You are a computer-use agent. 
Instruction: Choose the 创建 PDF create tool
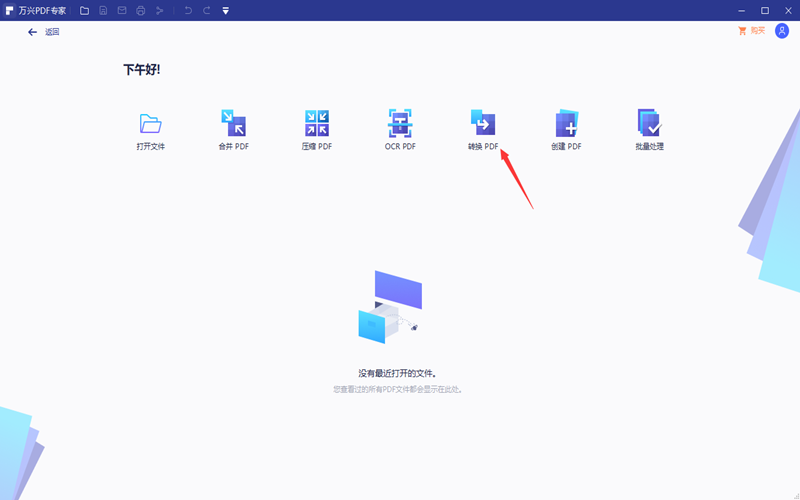(566, 123)
